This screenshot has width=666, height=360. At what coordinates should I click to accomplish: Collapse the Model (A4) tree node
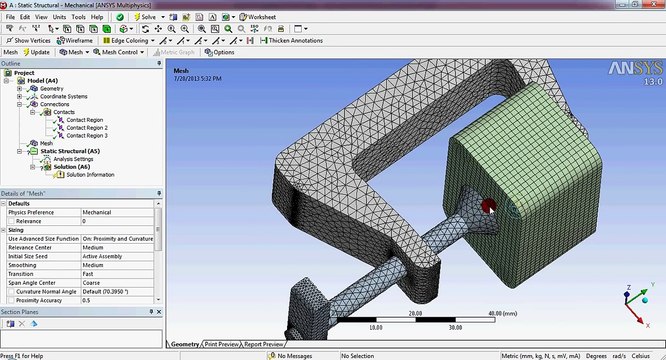[x=6, y=81]
